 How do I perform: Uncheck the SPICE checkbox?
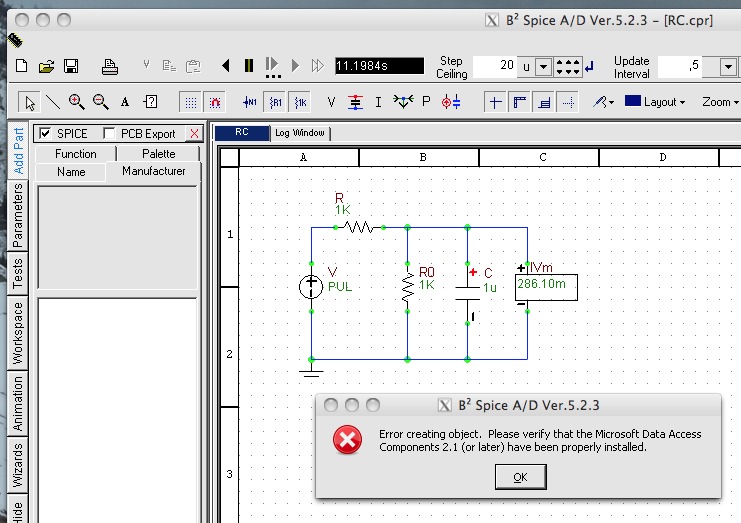[45, 133]
